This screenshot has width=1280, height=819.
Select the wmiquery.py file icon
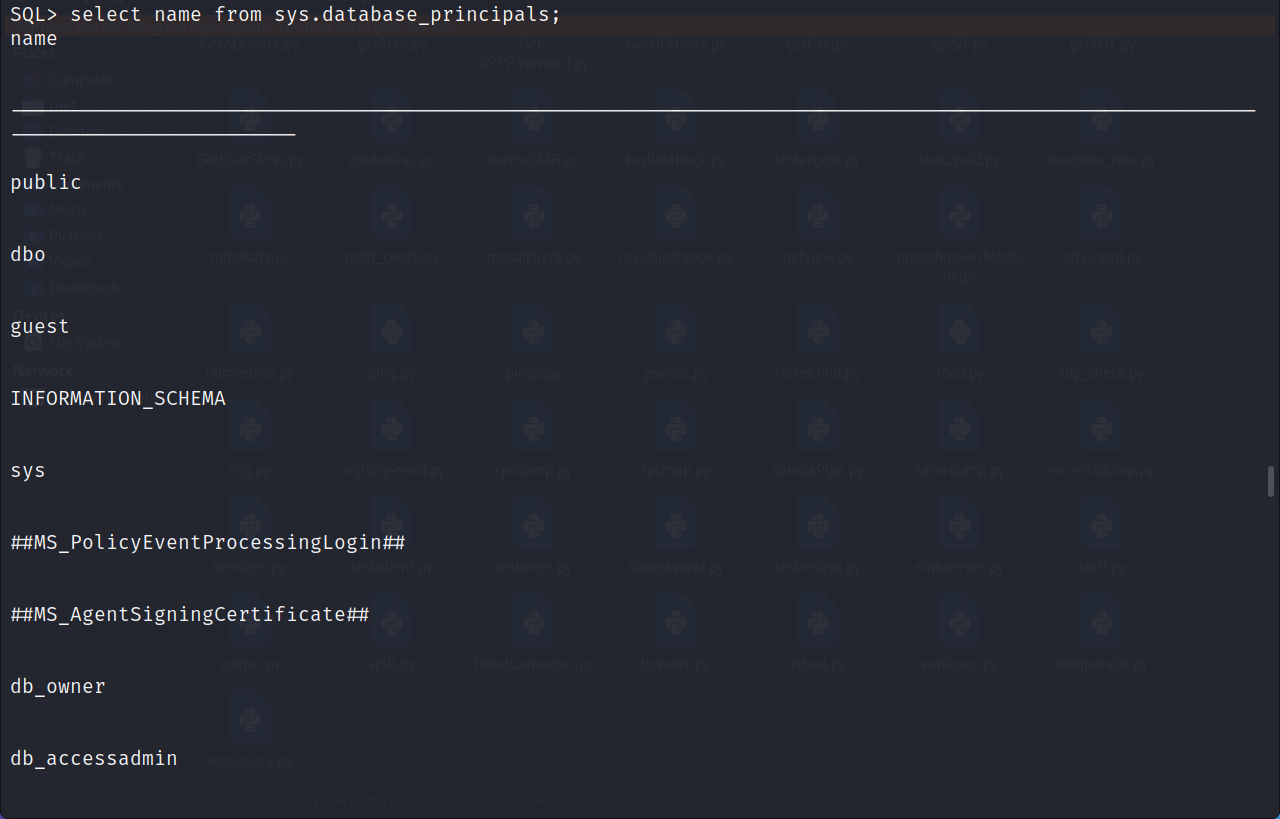pos(250,718)
